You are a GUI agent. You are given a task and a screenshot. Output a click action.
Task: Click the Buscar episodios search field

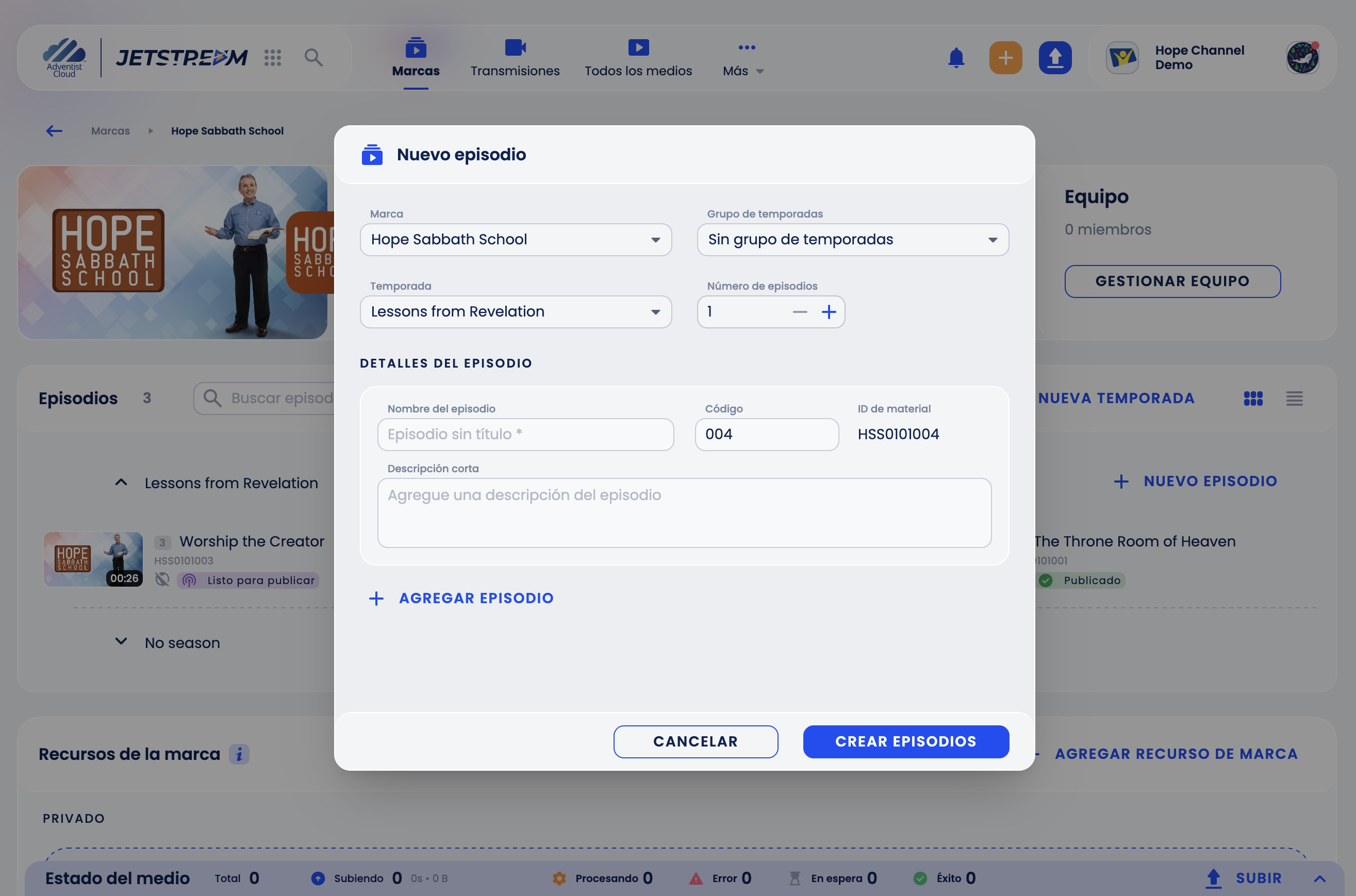[x=264, y=399]
